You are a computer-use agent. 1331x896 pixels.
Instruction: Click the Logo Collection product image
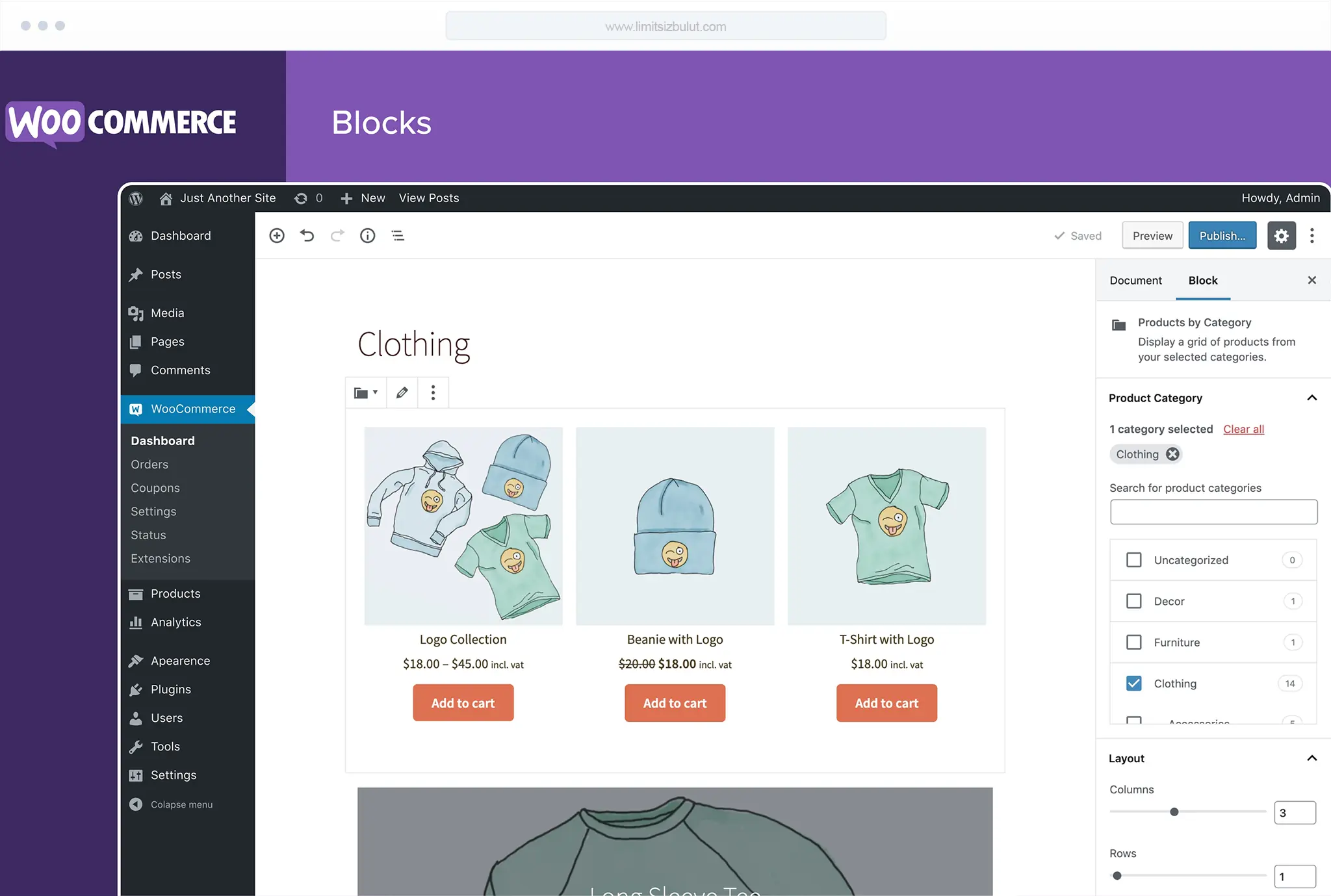[x=463, y=526]
